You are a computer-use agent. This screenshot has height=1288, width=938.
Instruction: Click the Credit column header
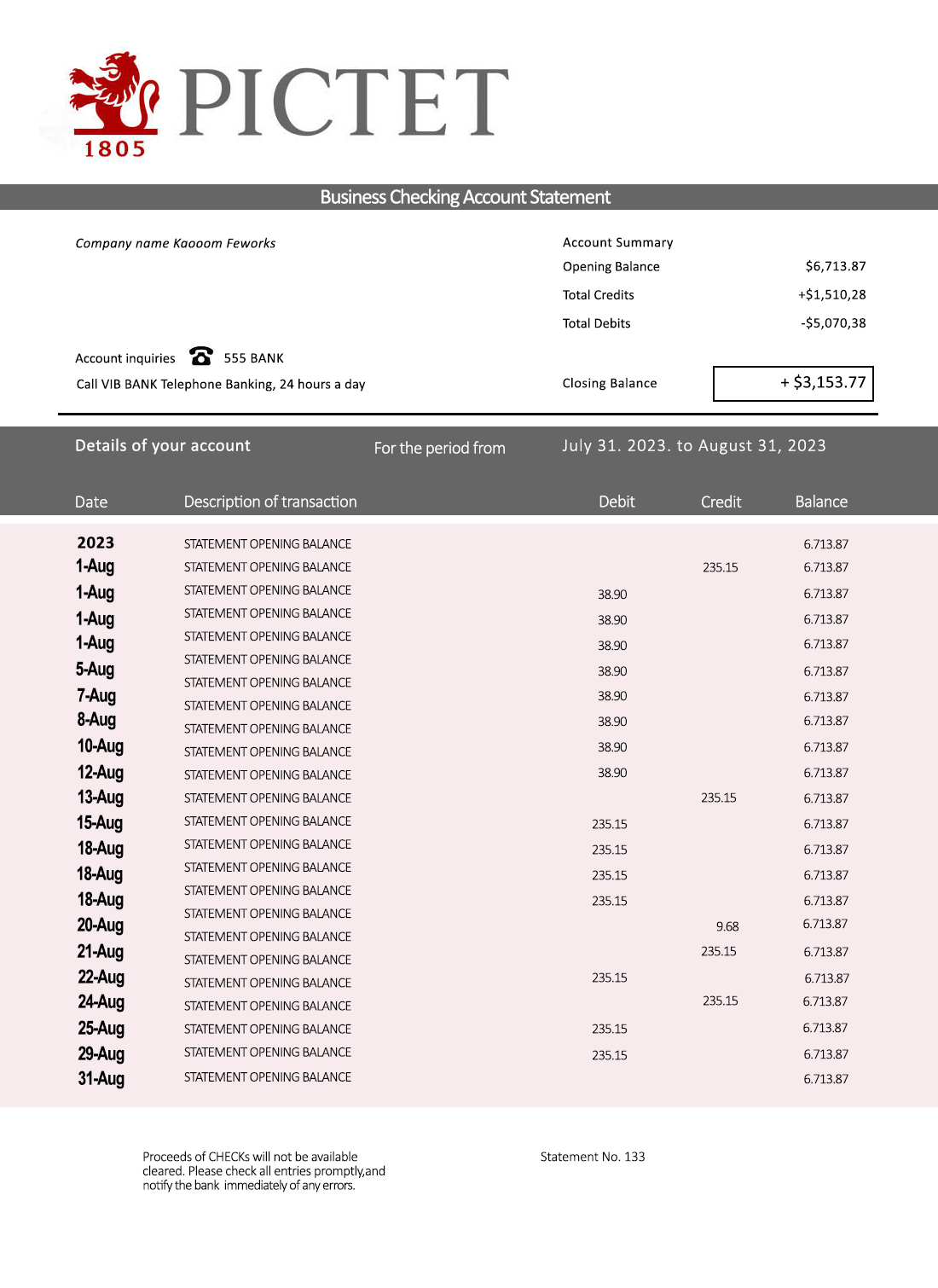click(x=721, y=502)
